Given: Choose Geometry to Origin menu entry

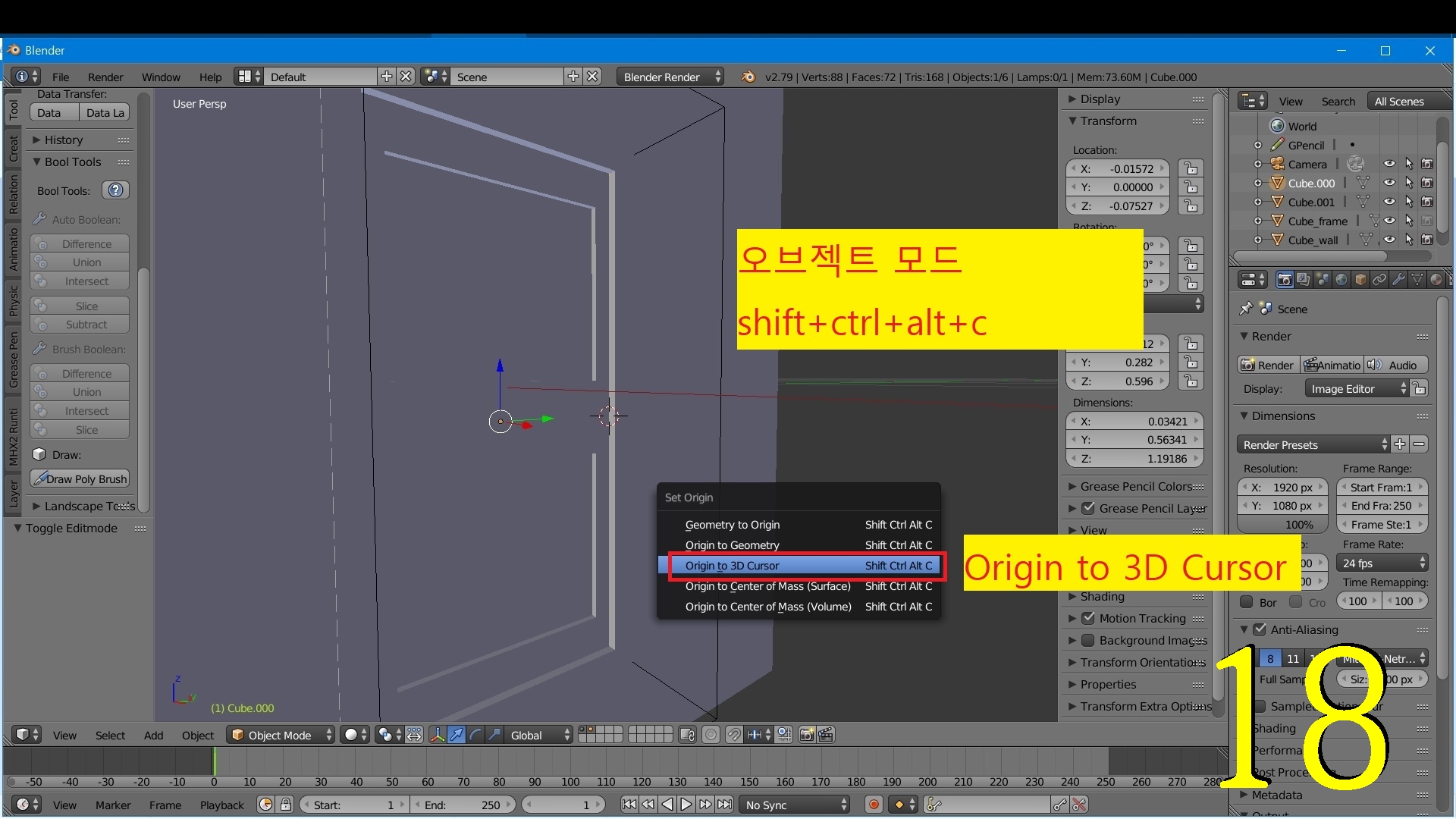Looking at the screenshot, I should [x=799, y=525].
